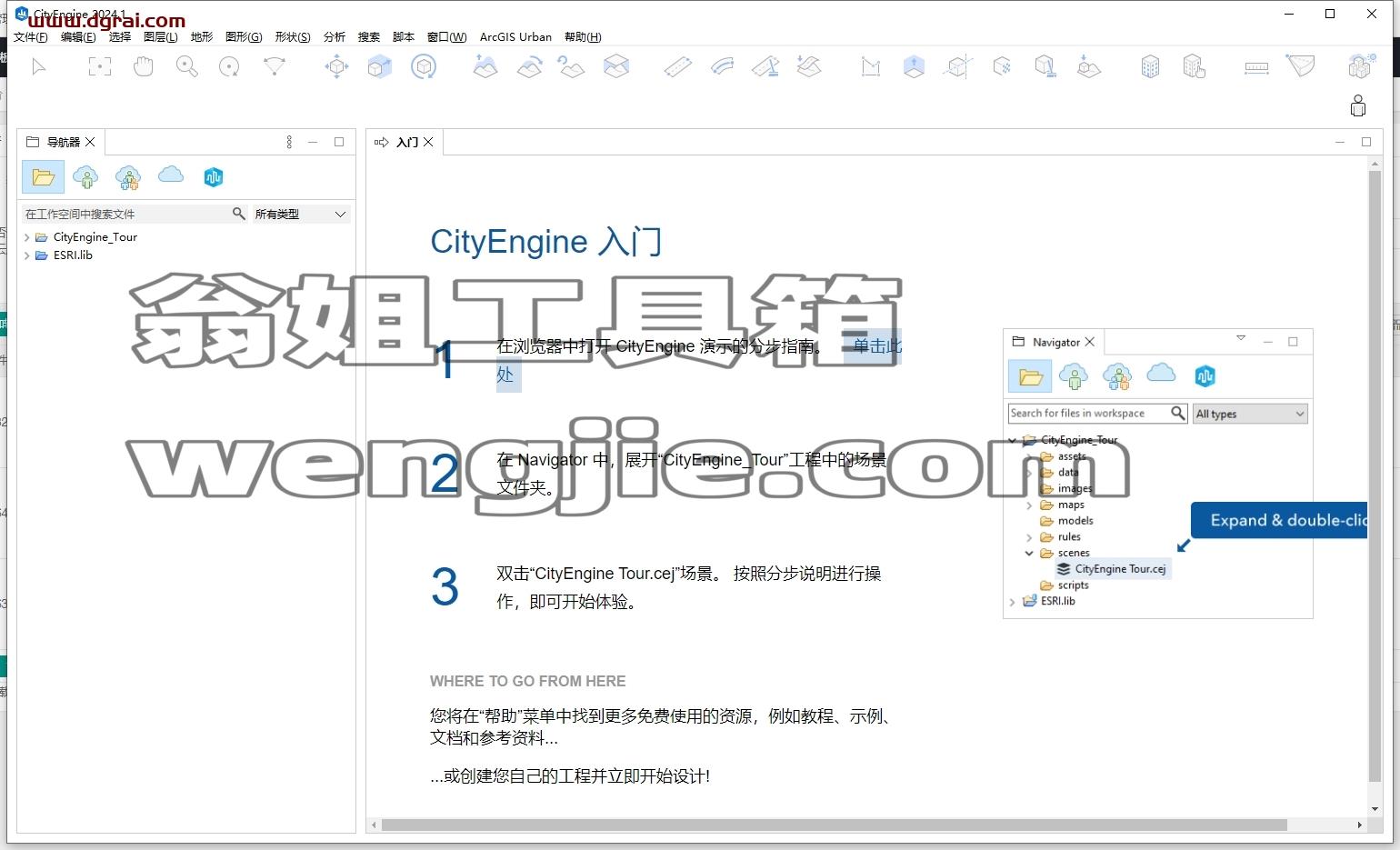
Task: Click the vertical scrollbar of 入门 page
Action: [x=1375, y=475]
